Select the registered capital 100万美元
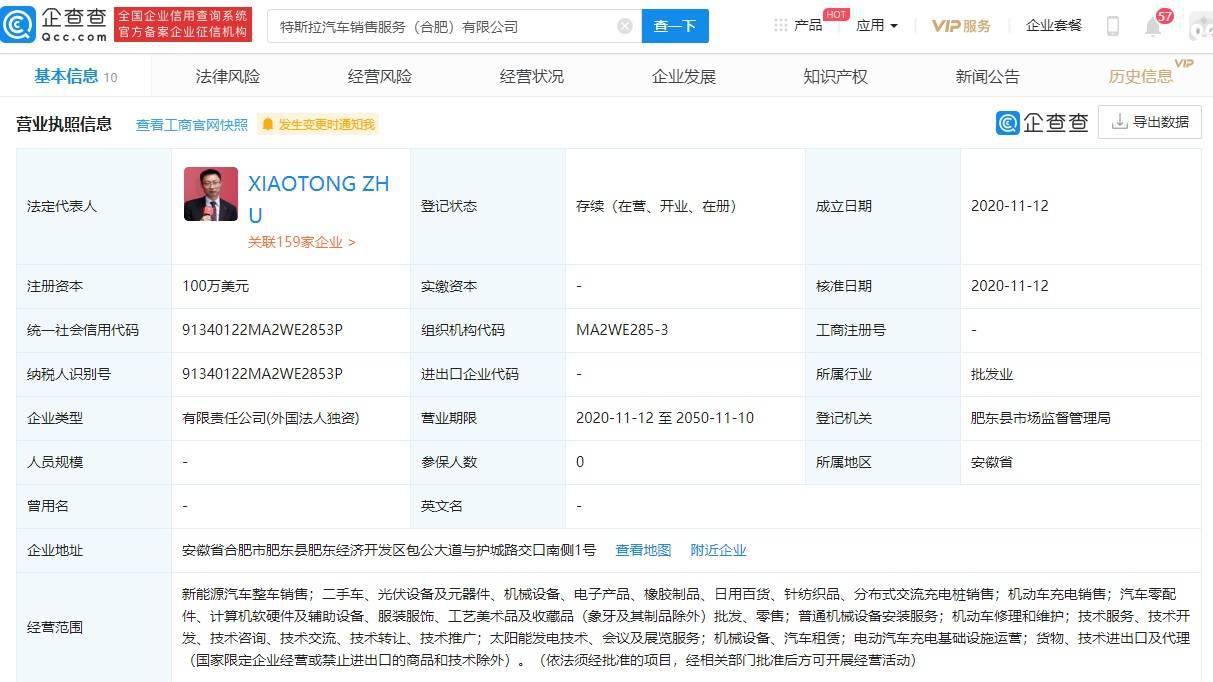 (215, 286)
